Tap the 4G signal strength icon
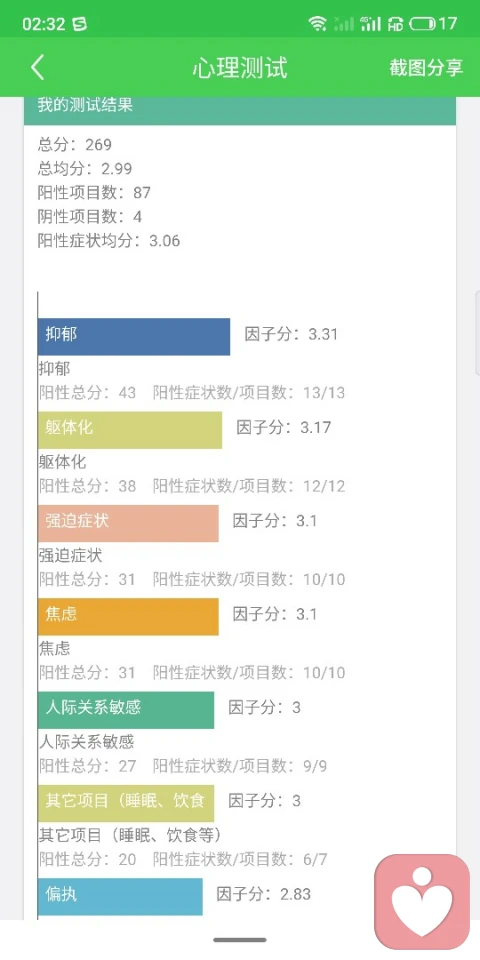This screenshot has width=480, height=960. coord(370,24)
